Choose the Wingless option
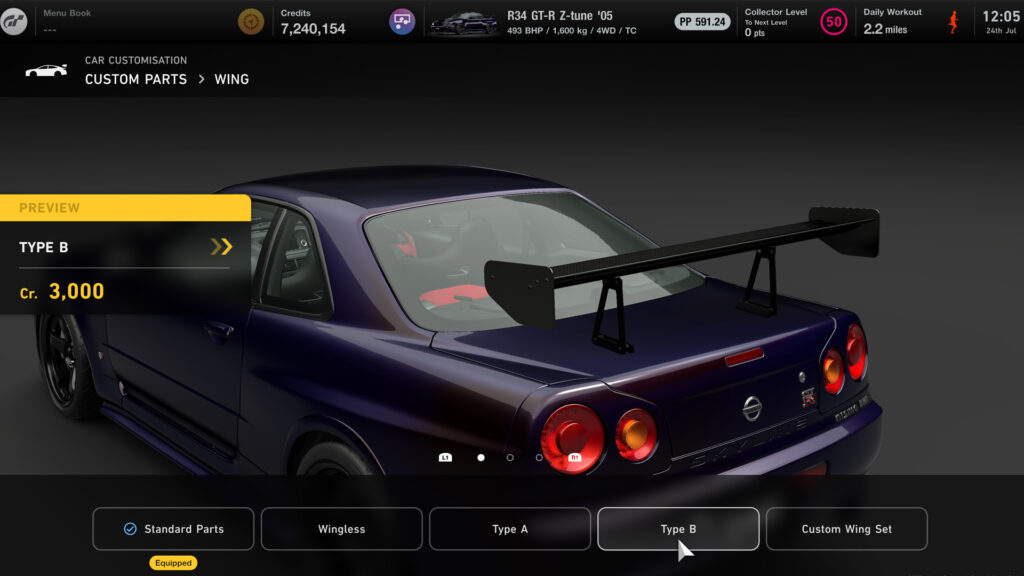 pyautogui.click(x=342, y=529)
